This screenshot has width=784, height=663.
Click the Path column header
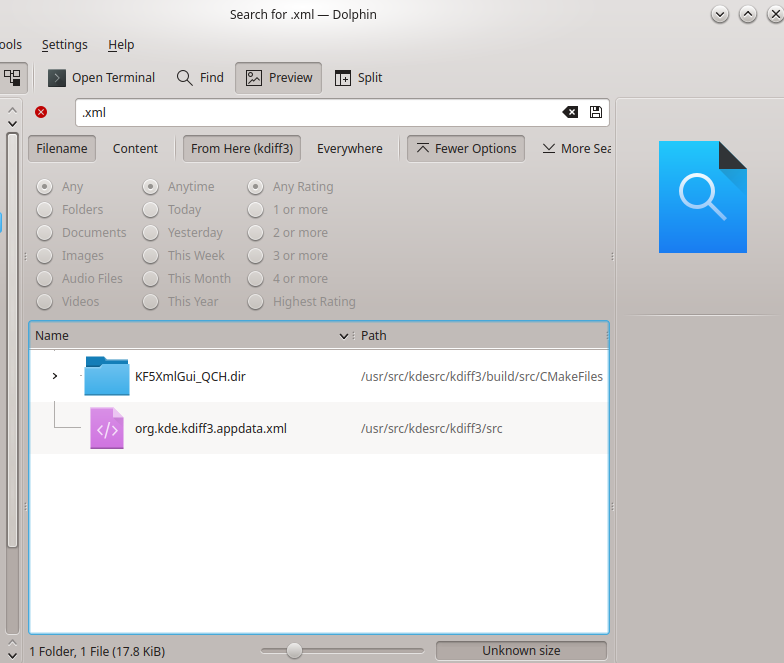[x=482, y=336]
